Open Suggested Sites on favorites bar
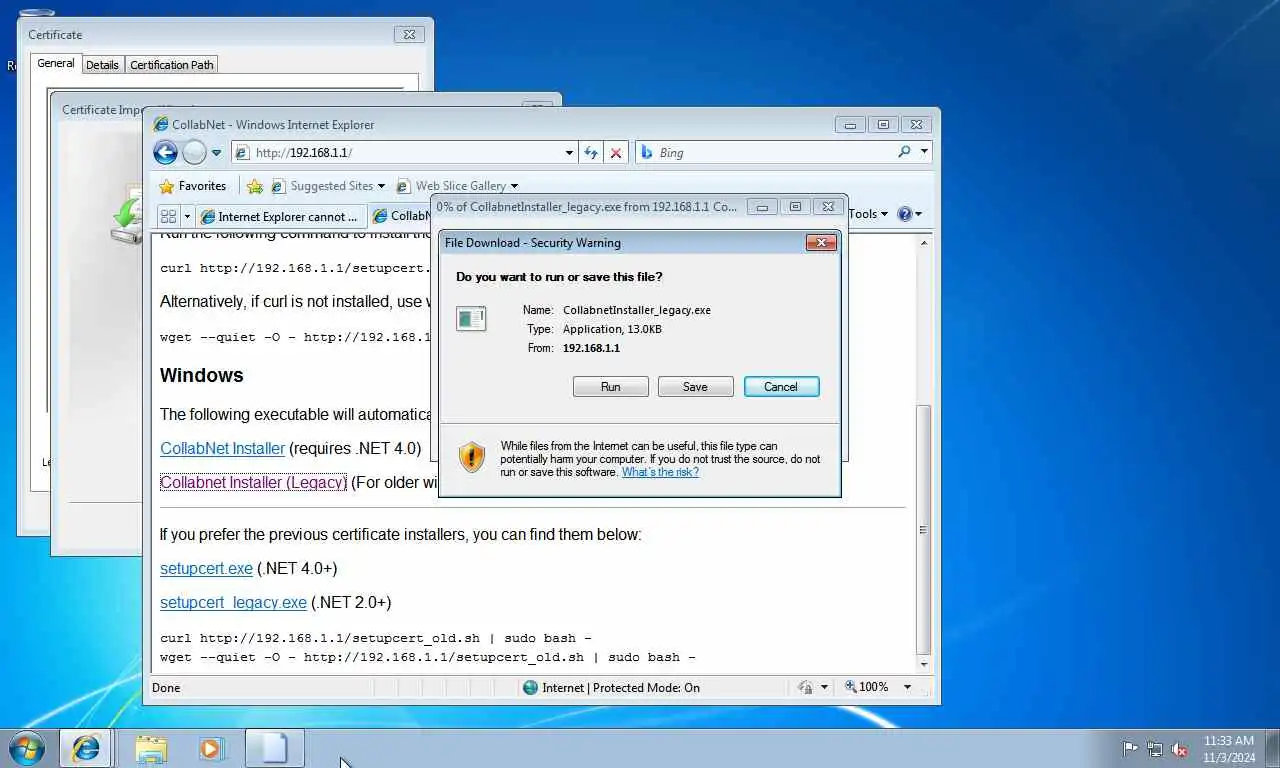 click(328, 186)
